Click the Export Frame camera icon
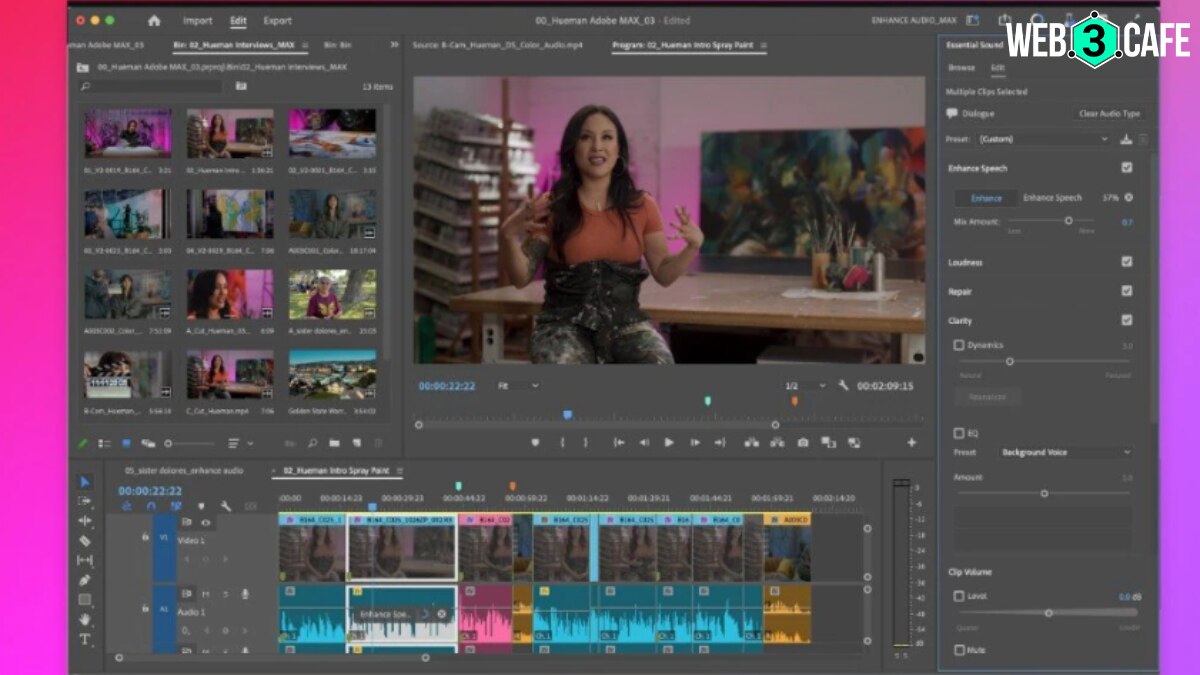Viewport: 1200px width, 675px height. point(803,441)
